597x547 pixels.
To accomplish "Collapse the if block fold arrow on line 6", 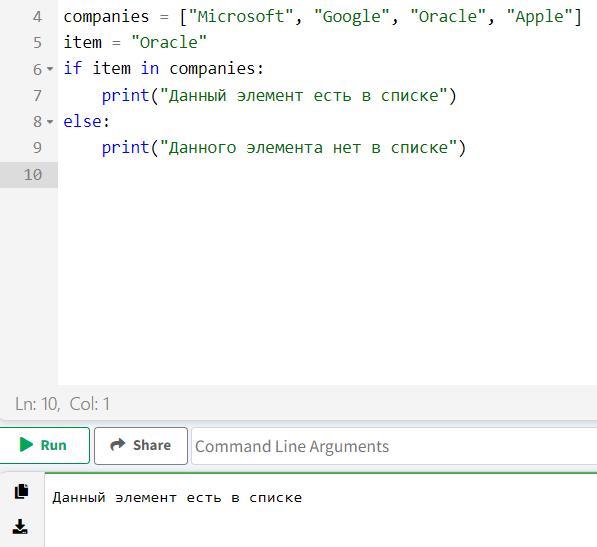I will click(50, 69).
